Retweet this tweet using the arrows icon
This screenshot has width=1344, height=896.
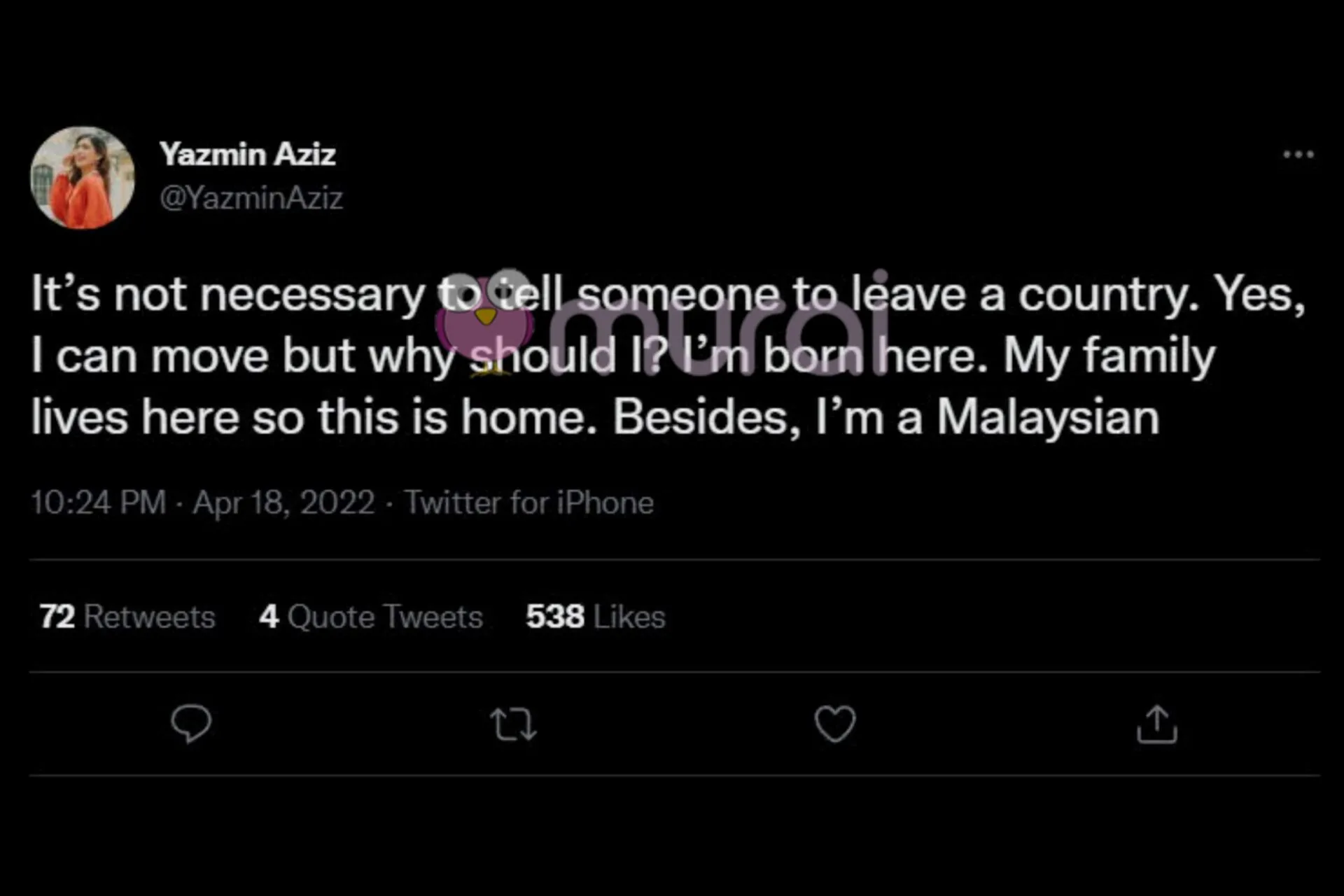coord(513,724)
